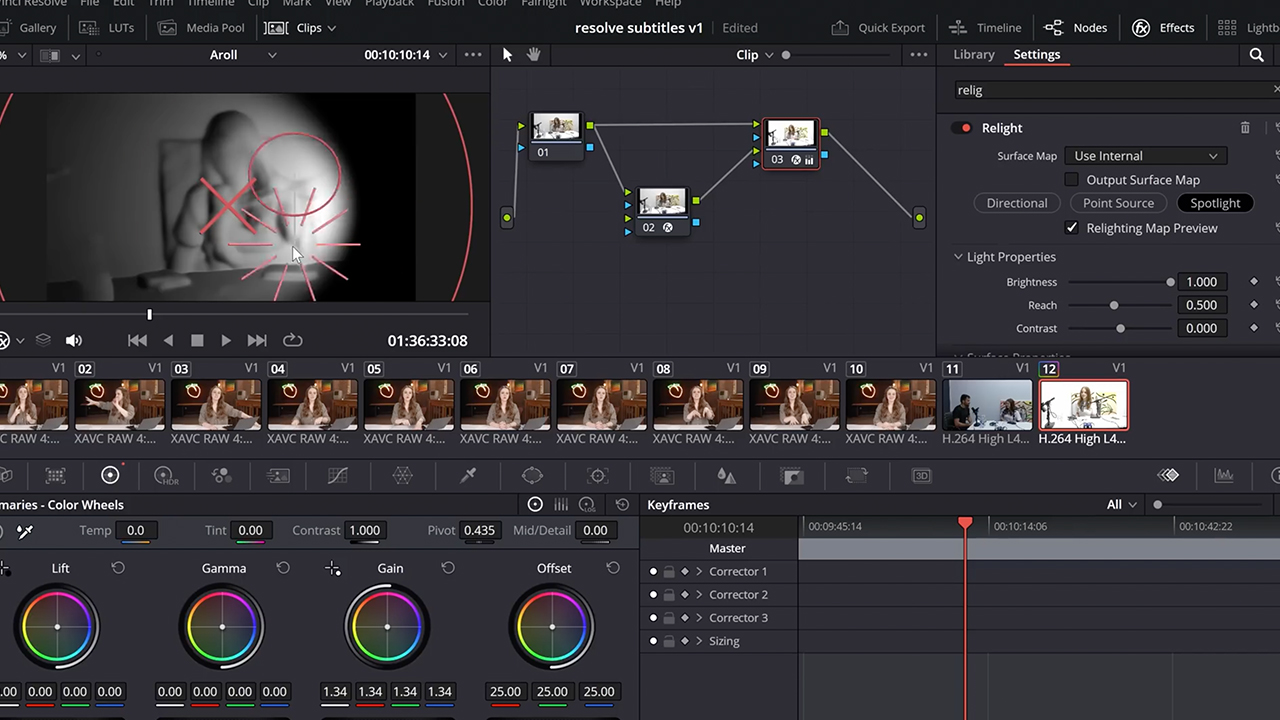Stop viewer playback
Viewport: 1280px width, 720px height.
pyautogui.click(x=197, y=340)
